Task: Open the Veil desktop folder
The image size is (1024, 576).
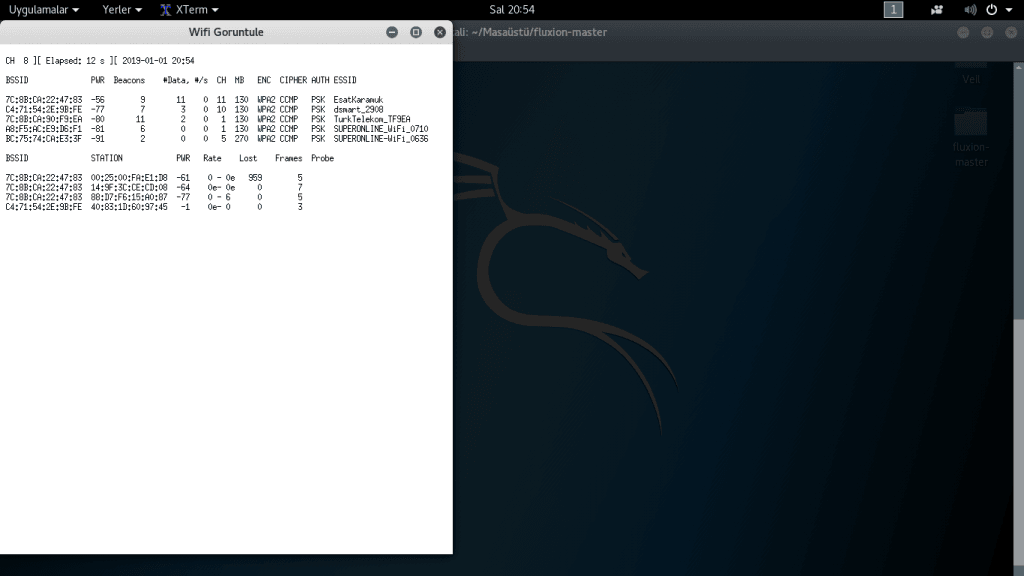Action: click(970, 73)
